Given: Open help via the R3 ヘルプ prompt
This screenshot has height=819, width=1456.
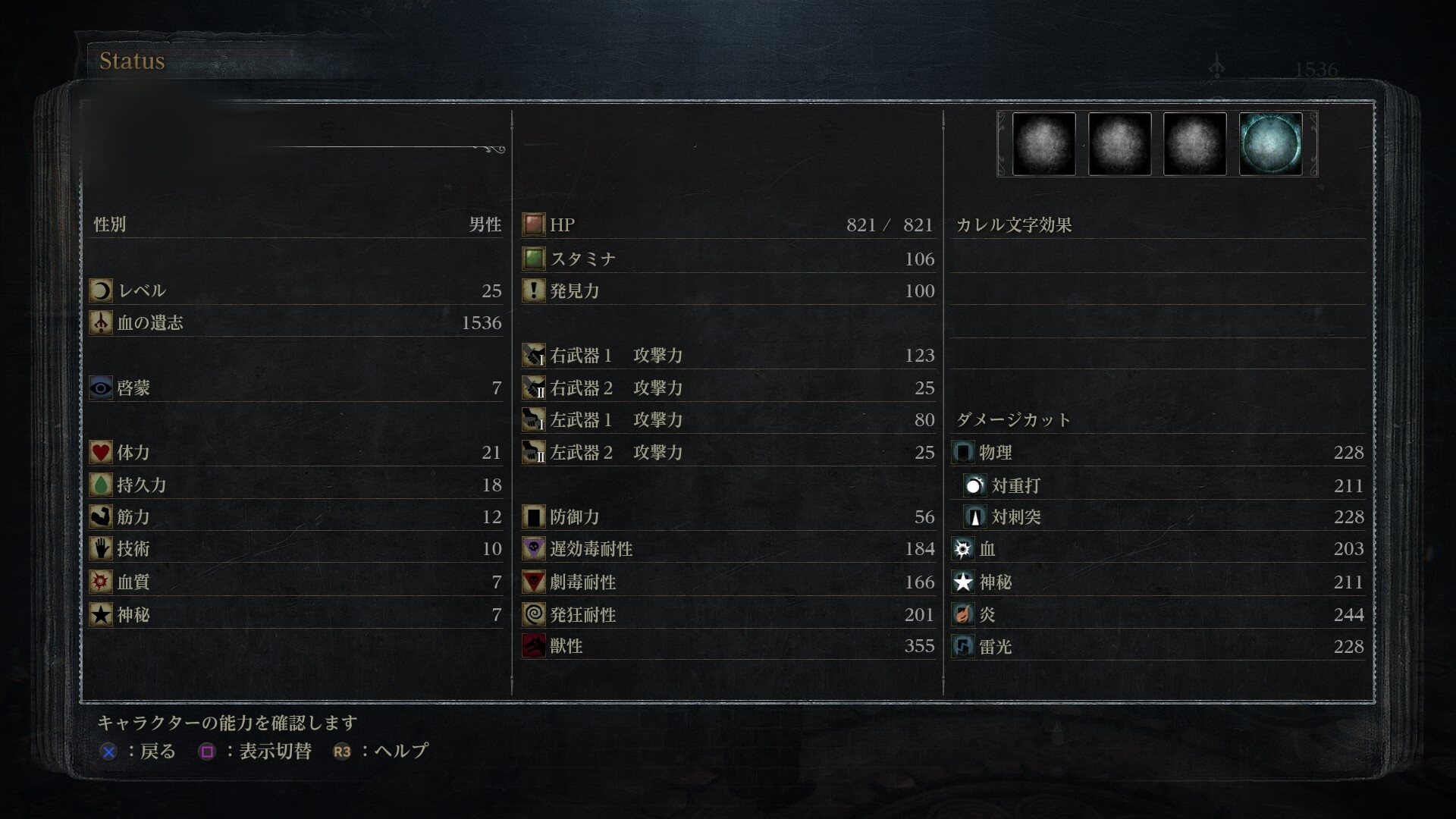Looking at the screenshot, I should pos(381,752).
